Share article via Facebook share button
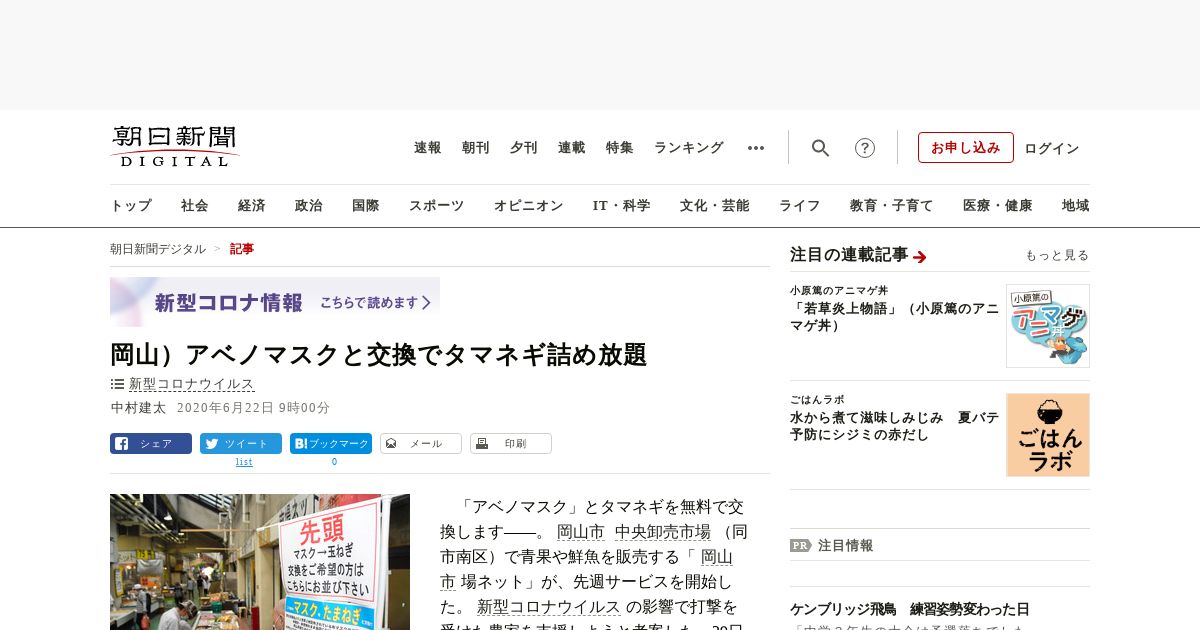Image resolution: width=1200 pixels, height=630 pixels. [x=151, y=444]
